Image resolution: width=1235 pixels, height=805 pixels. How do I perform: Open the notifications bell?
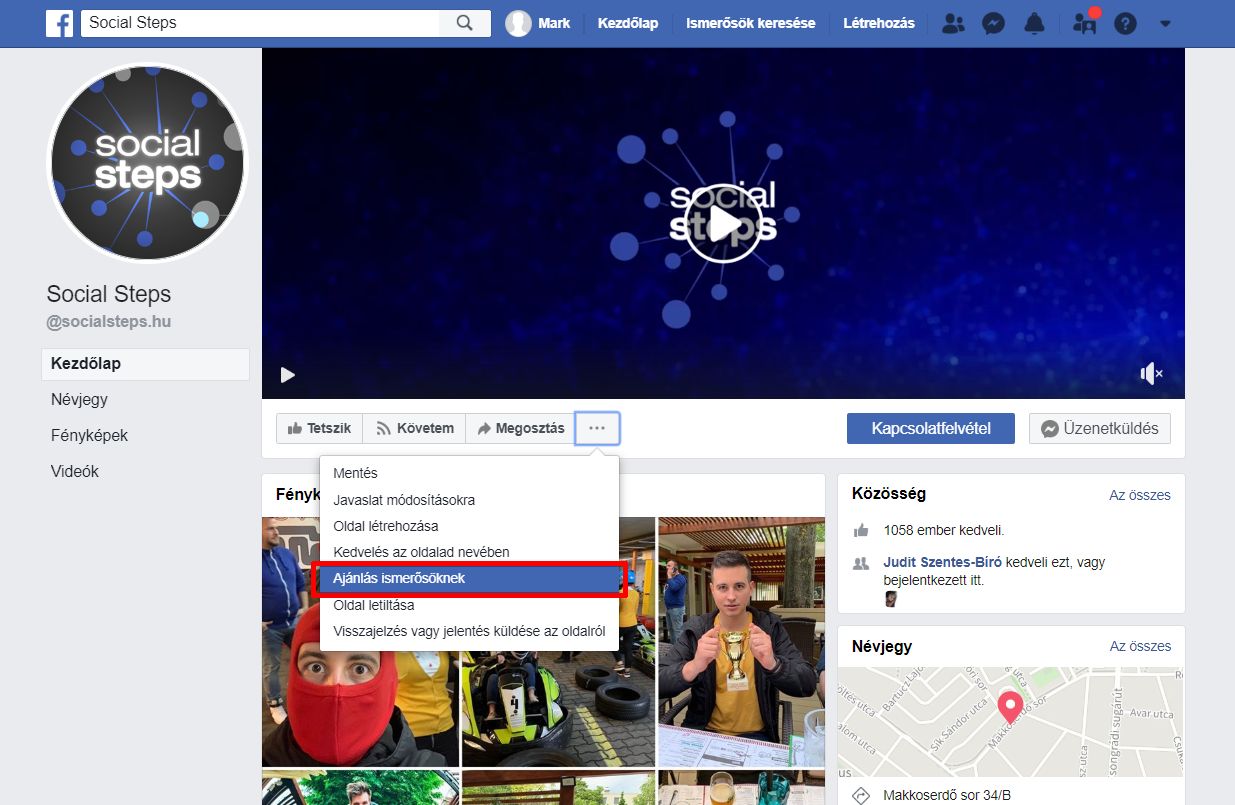1034,23
